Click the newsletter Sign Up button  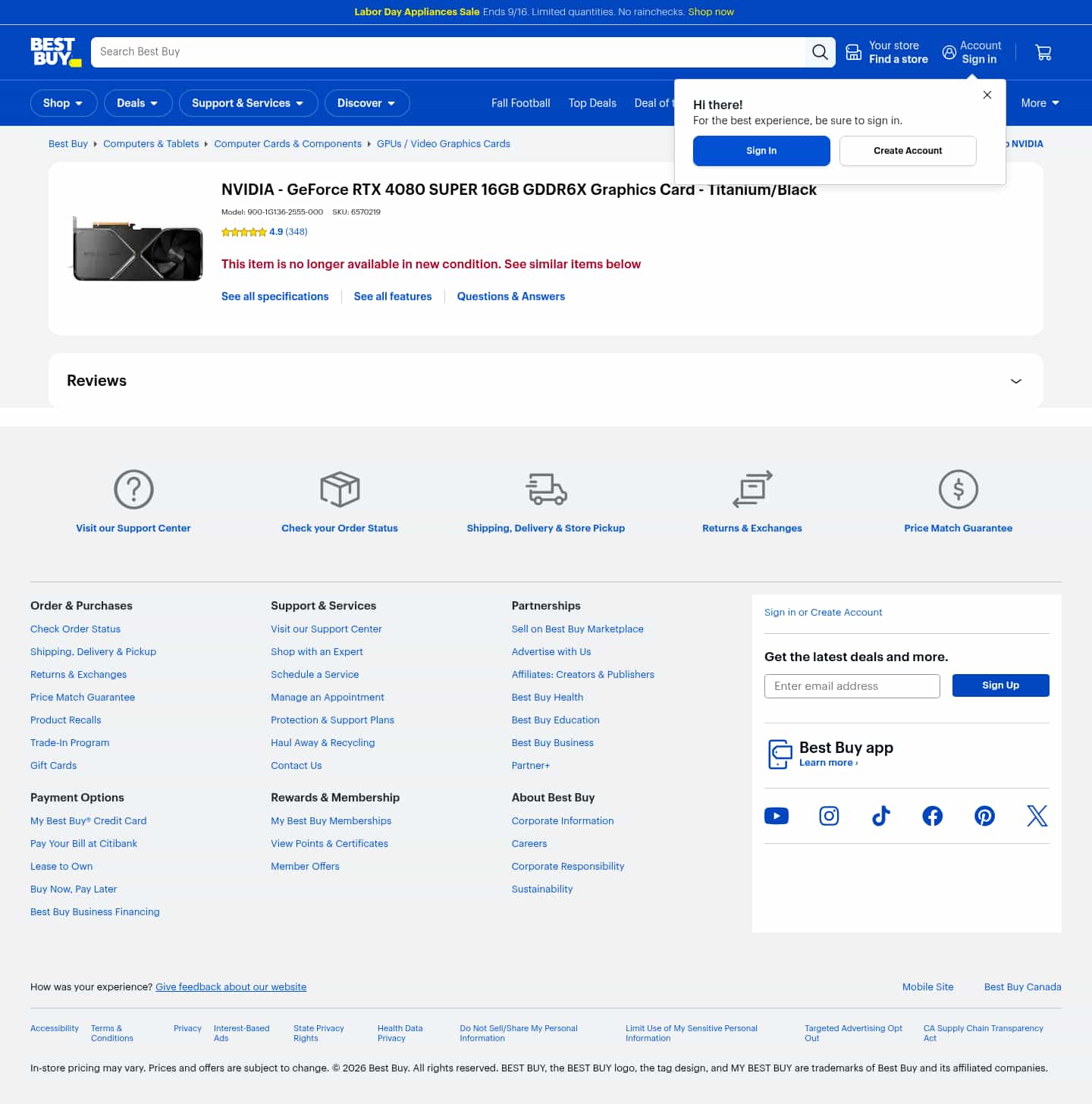tap(1001, 685)
